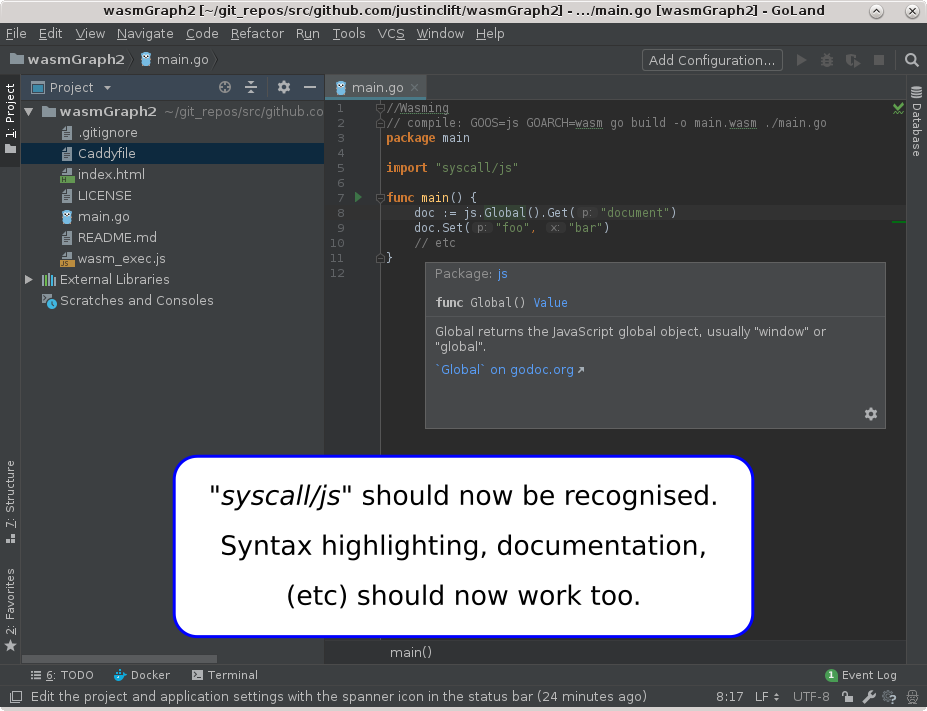This screenshot has width=927, height=711.
Task: Click the gear icon left of Hector in status bar
Action: tap(889, 697)
